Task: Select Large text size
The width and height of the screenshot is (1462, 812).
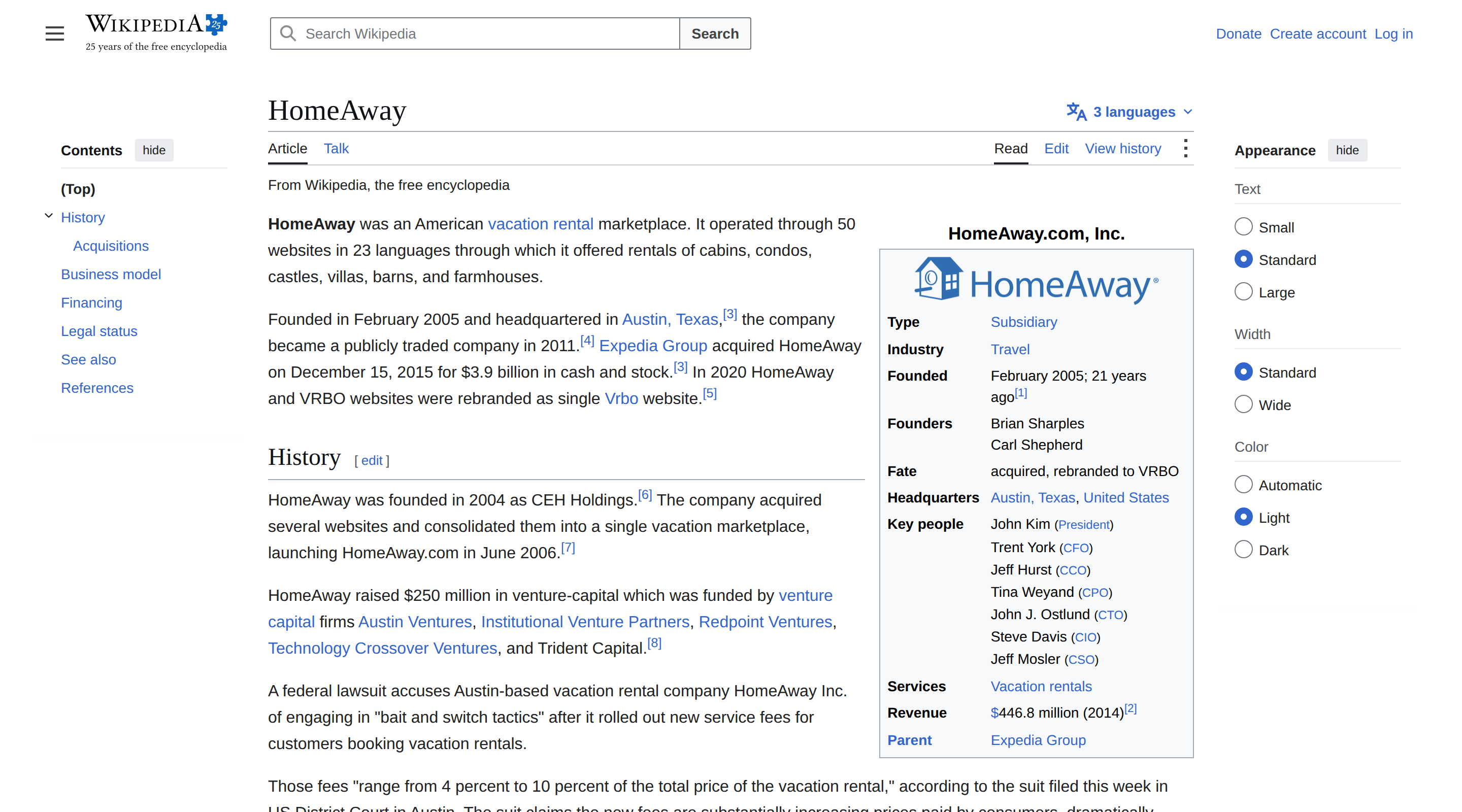Action: 1243,292
